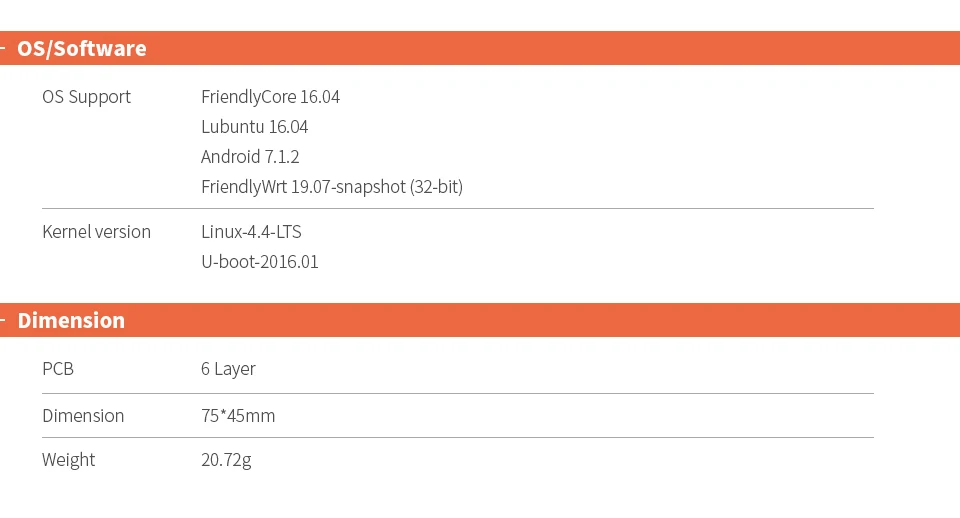The height and width of the screenshot is (518, 960).
Task: Select the Dimension row label beside 75*45mm
Action: tap(83, 416)
